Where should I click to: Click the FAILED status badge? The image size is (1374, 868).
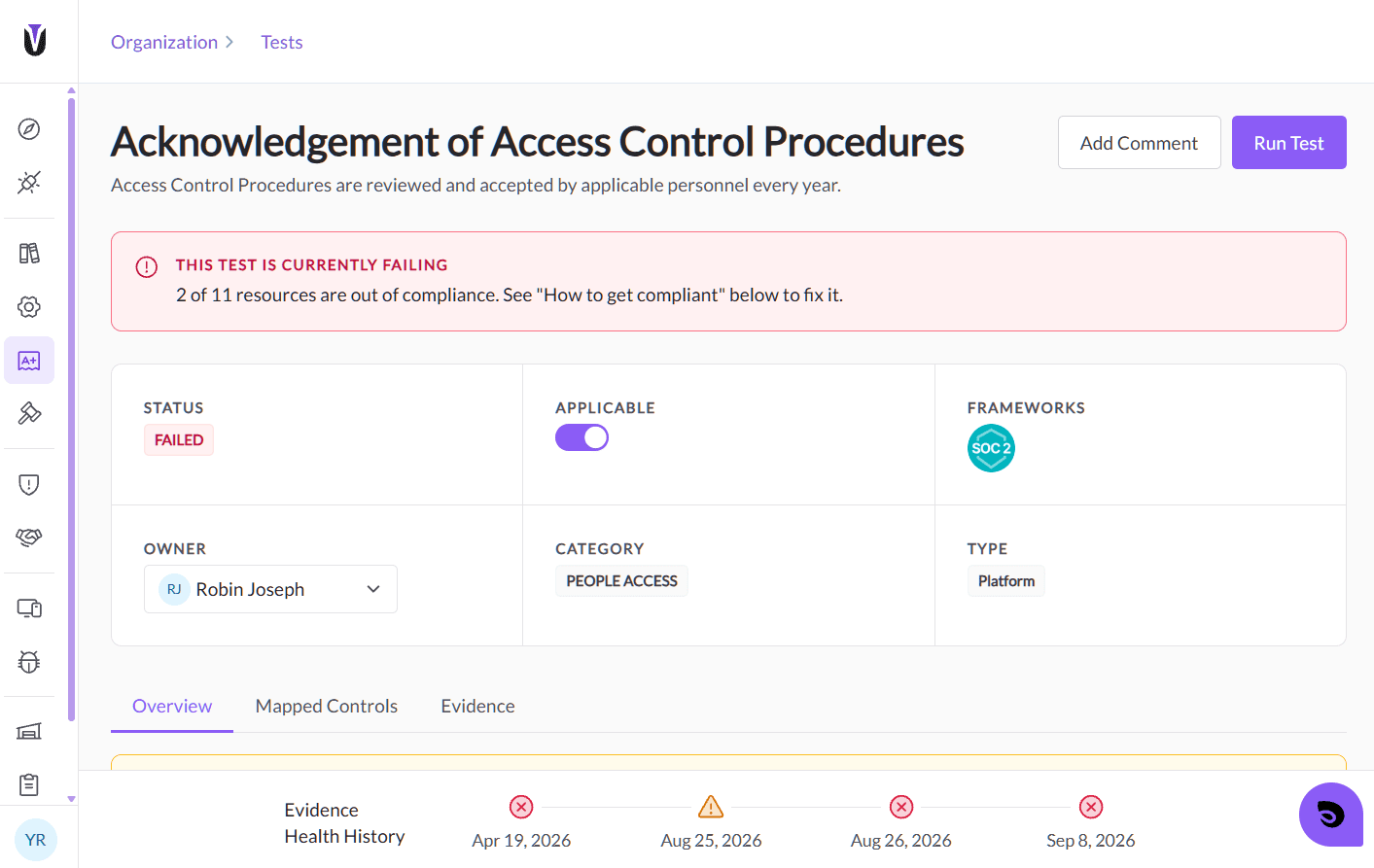click(179, 440)
